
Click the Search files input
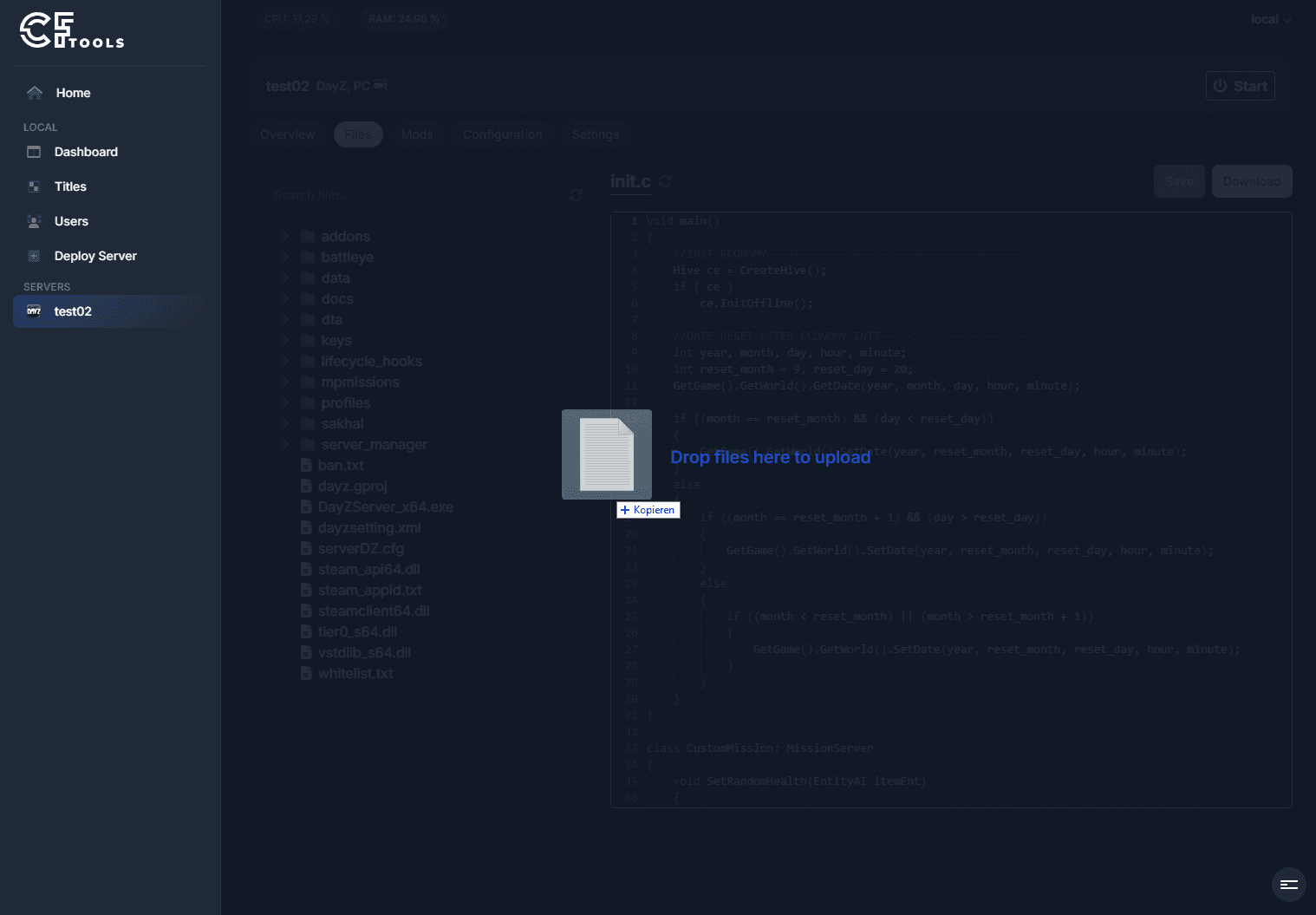411,195
